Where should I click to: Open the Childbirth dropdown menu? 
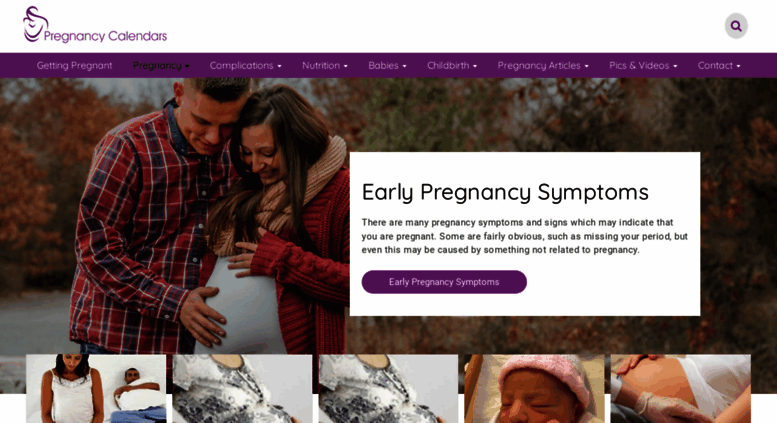452,65
